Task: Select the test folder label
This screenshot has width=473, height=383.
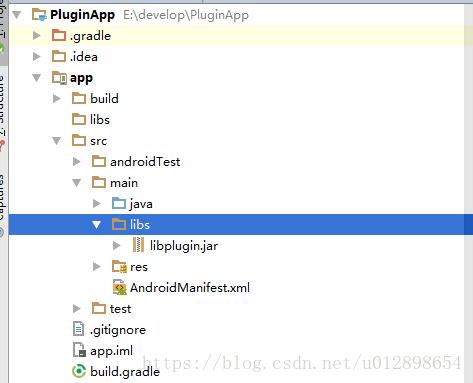Action: pyautogui.click(x=120, y=309)
